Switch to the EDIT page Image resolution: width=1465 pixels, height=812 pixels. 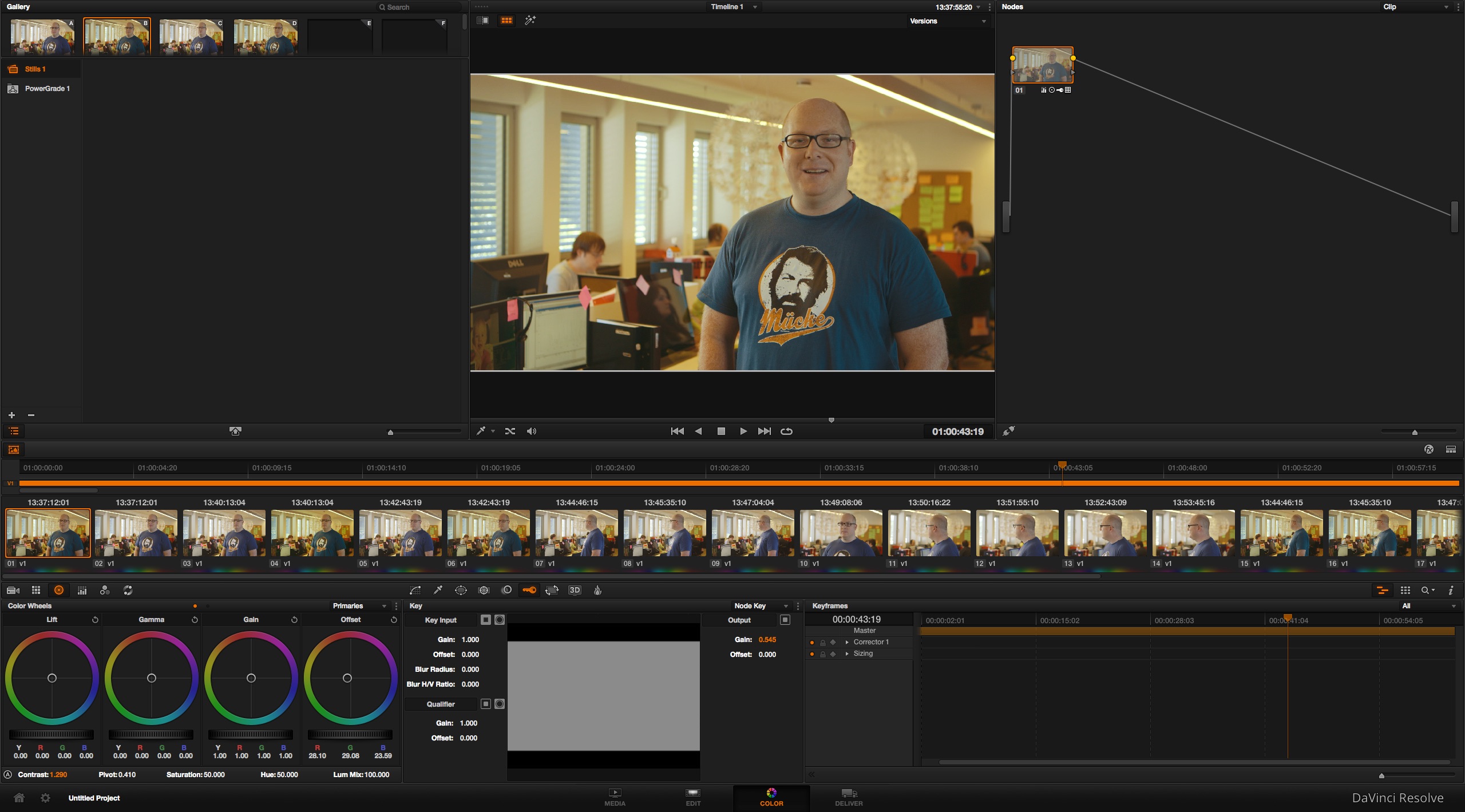693,797
